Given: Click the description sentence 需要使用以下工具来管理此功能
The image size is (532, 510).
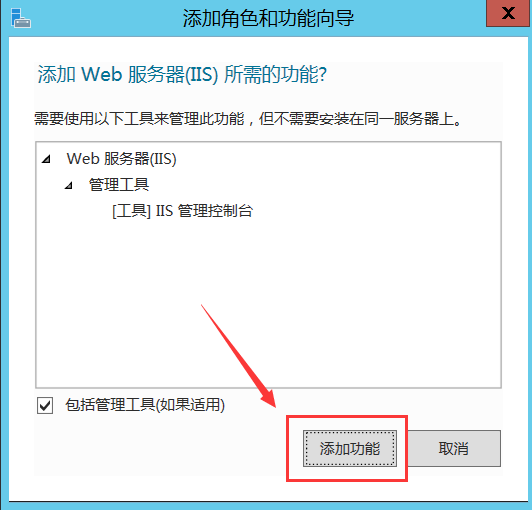Looking at the screenshot, I should coord(139,119).
